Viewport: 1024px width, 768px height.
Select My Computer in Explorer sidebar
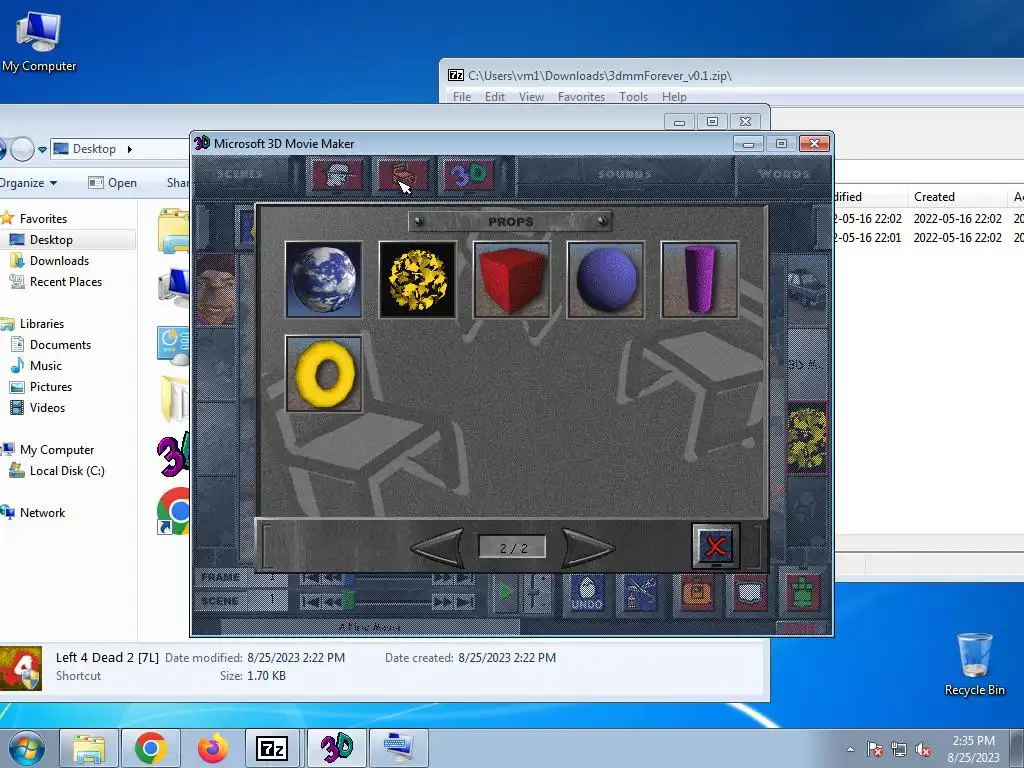coord(56,450)
